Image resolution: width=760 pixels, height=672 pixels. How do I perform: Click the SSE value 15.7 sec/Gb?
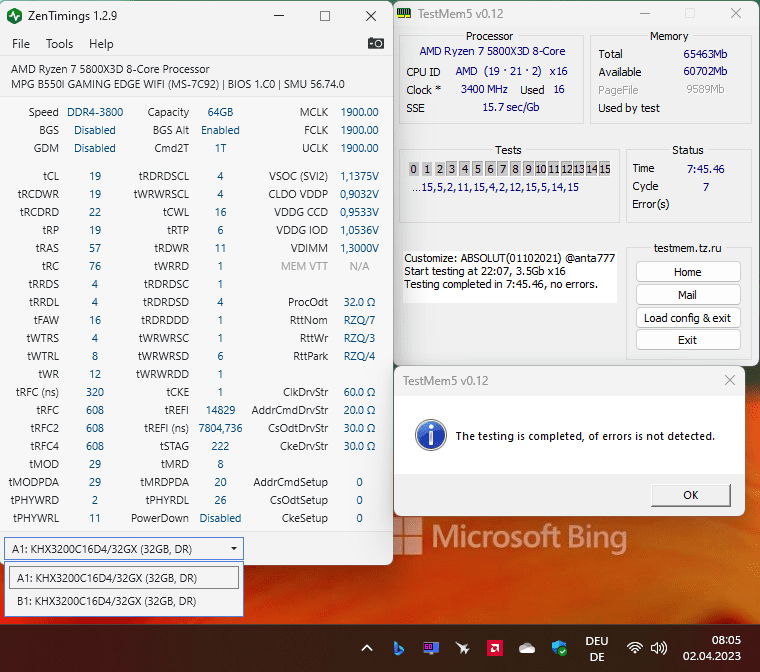[510, 107]
